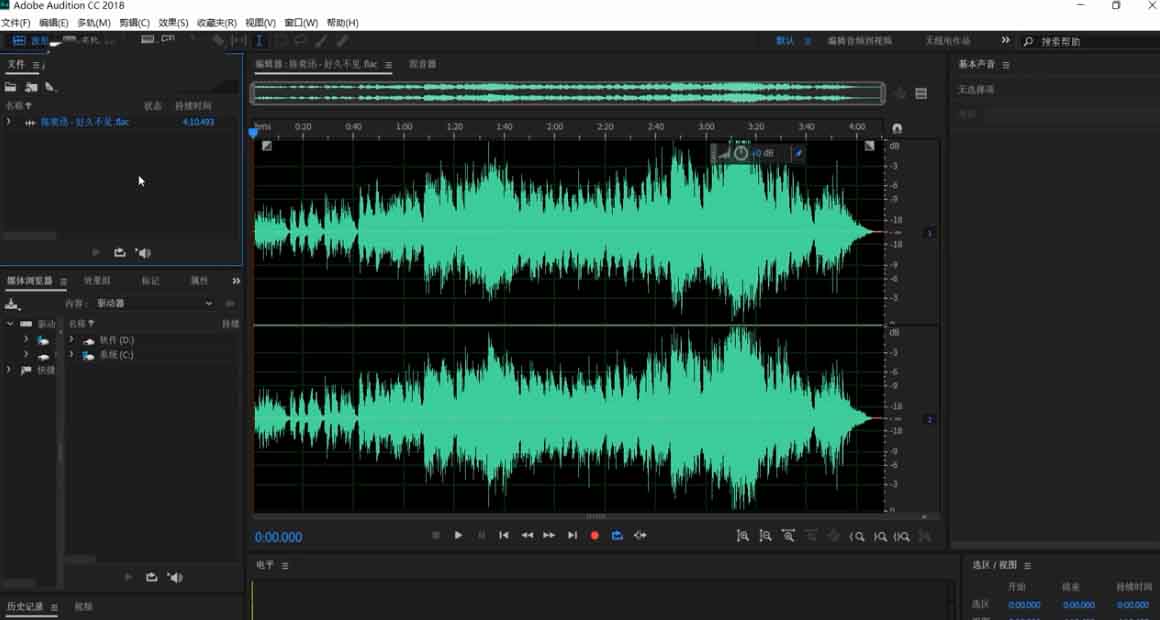Click the transport Play button
Viewport: 1160px width, 620px height.
[x=459, y=536]
